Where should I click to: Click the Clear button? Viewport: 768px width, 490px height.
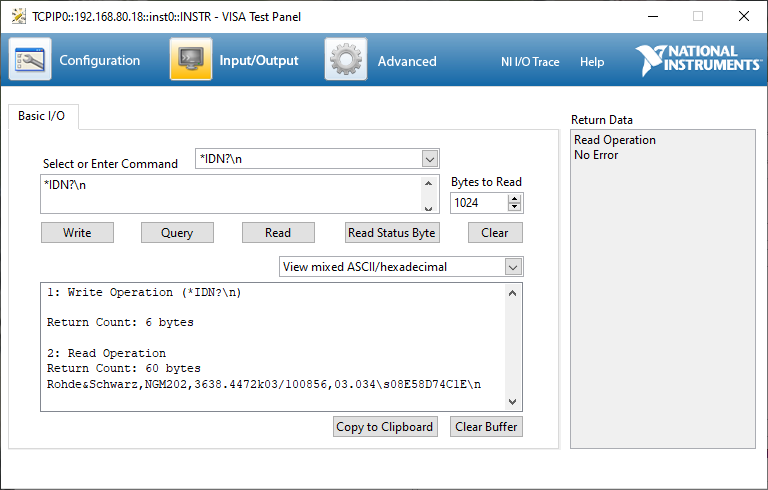point(495,233)
